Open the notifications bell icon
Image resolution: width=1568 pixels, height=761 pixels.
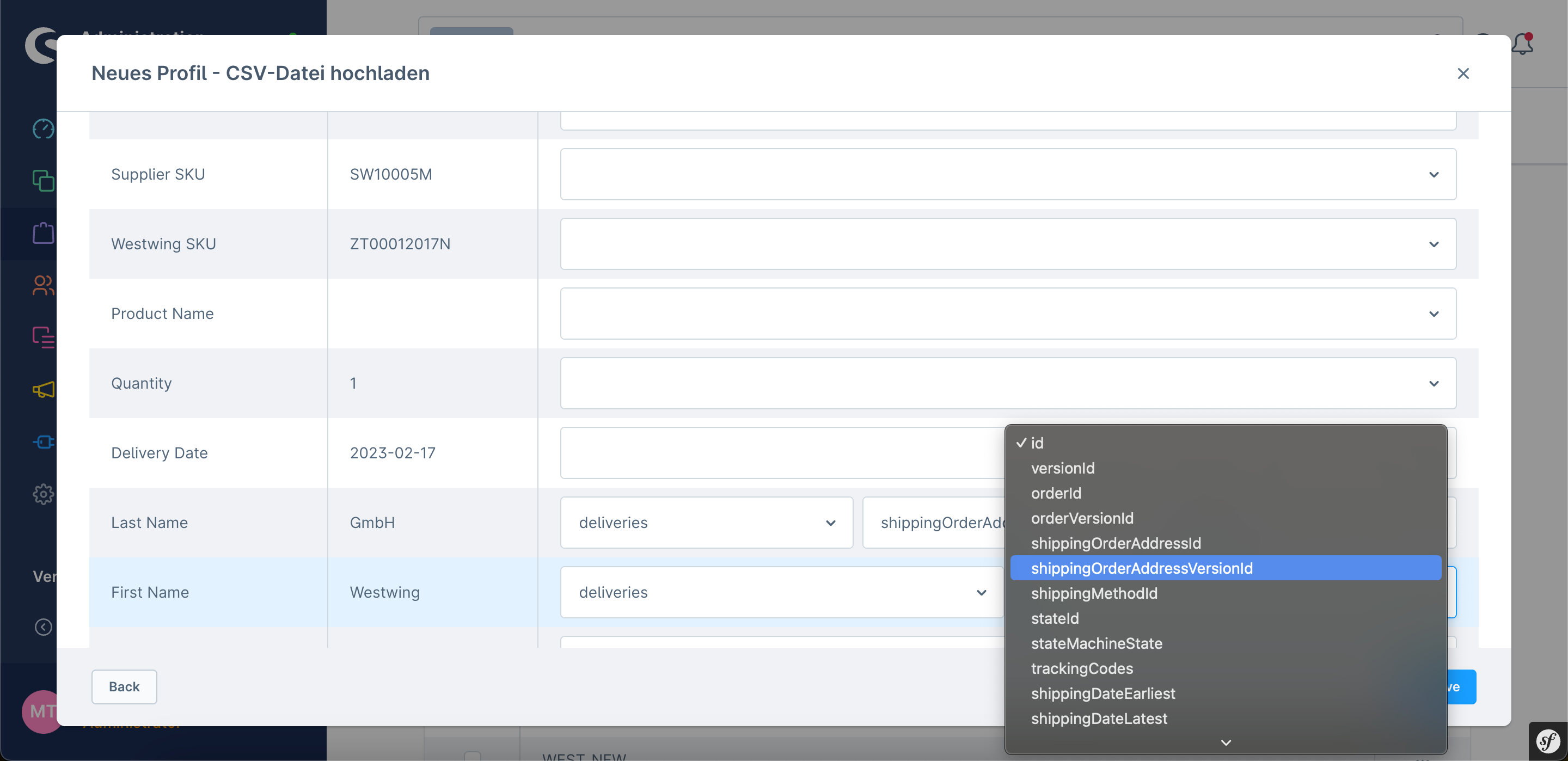[1522, 44]
